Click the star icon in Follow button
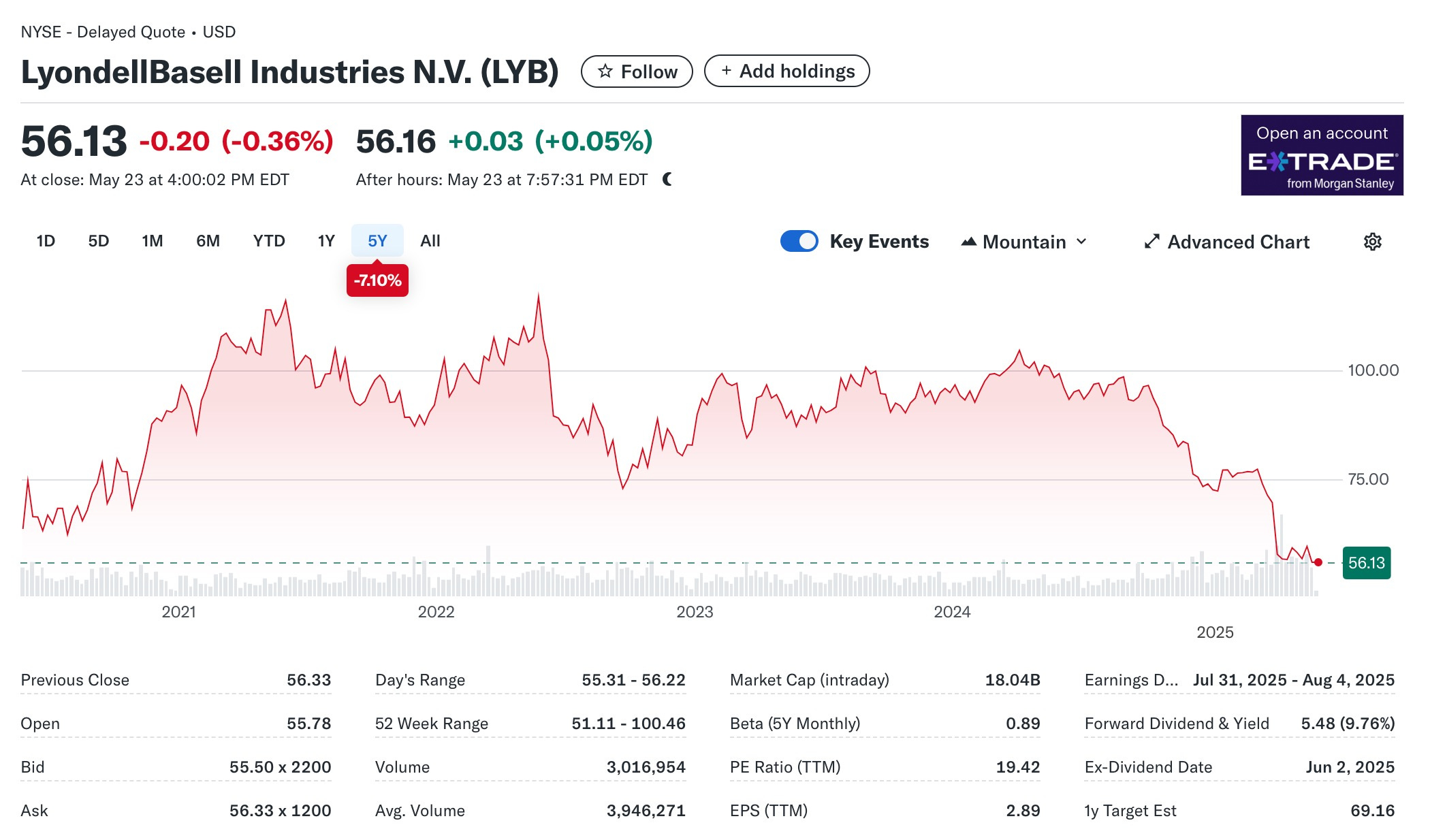1430x840 pixels. [605, 71]
